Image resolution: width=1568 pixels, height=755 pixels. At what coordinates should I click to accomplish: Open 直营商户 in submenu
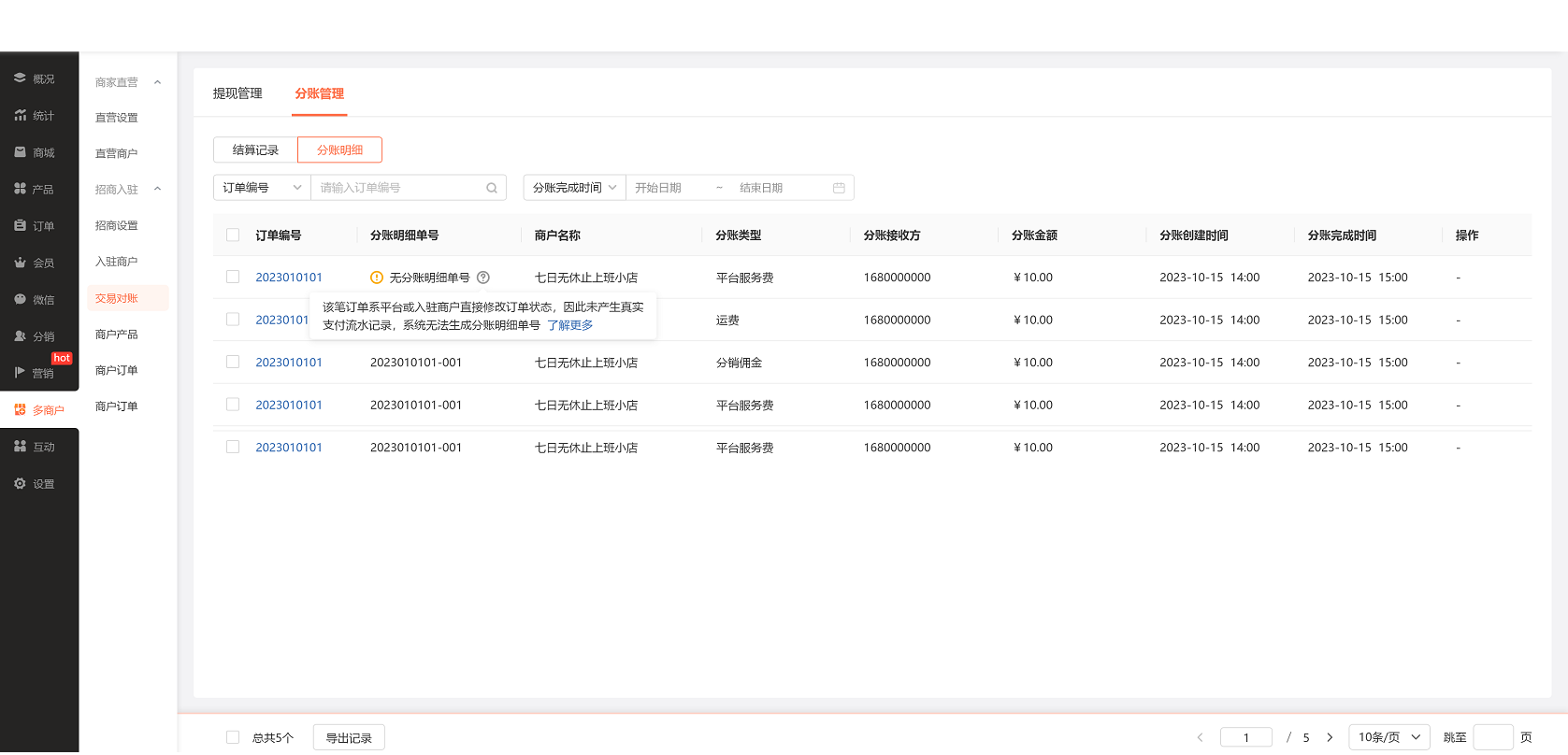117,153
